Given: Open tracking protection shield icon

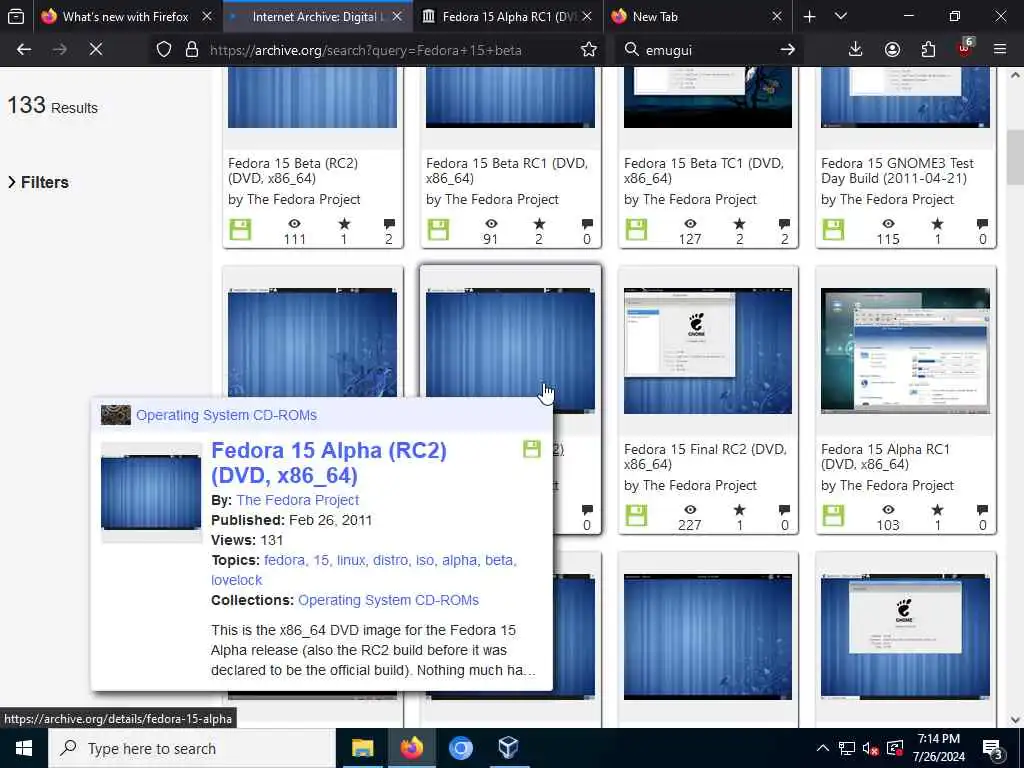Looking at the screenshot, I should click(x=164, y=50).
